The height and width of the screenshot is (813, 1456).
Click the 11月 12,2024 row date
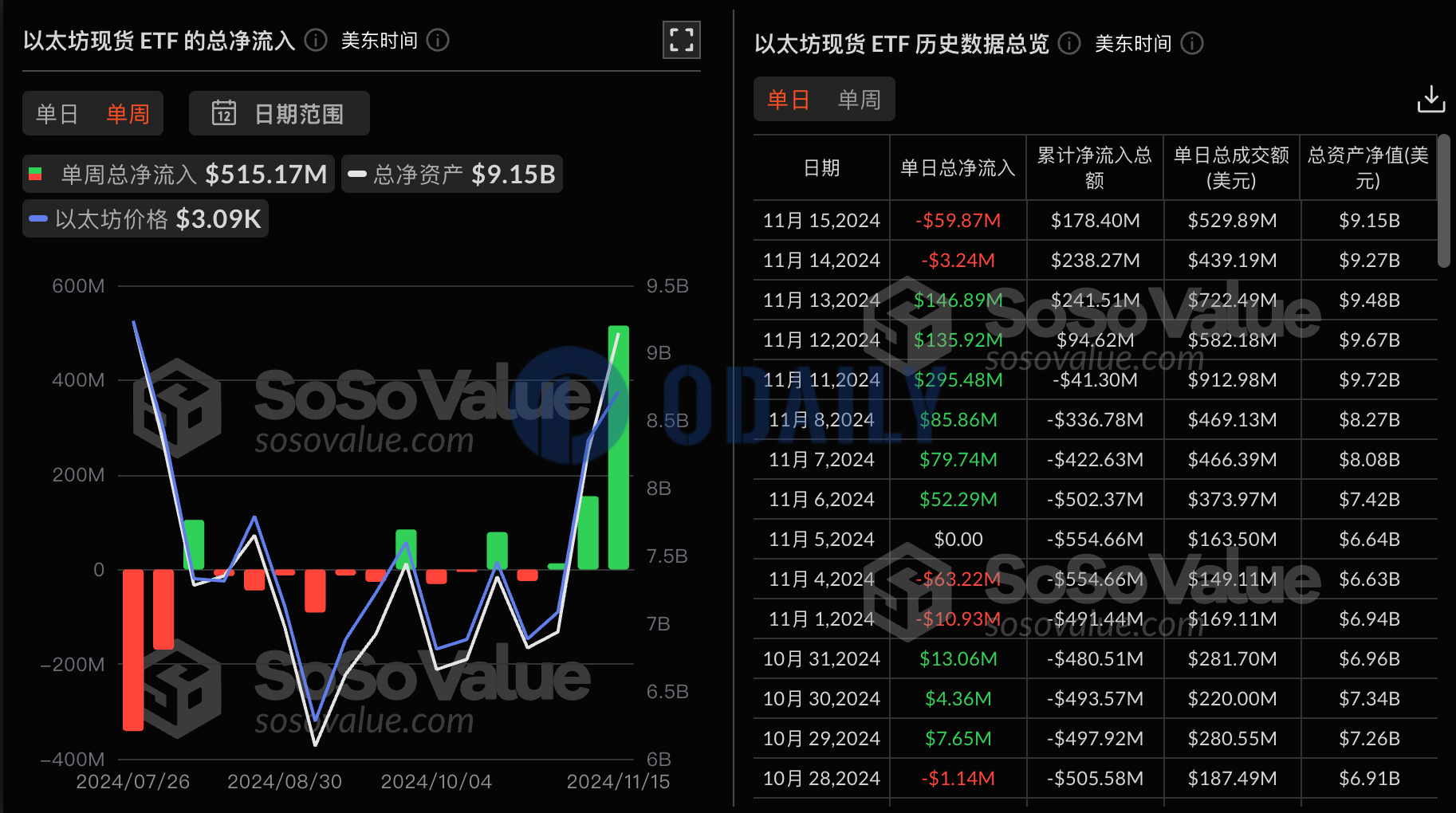tap(822, 340)
